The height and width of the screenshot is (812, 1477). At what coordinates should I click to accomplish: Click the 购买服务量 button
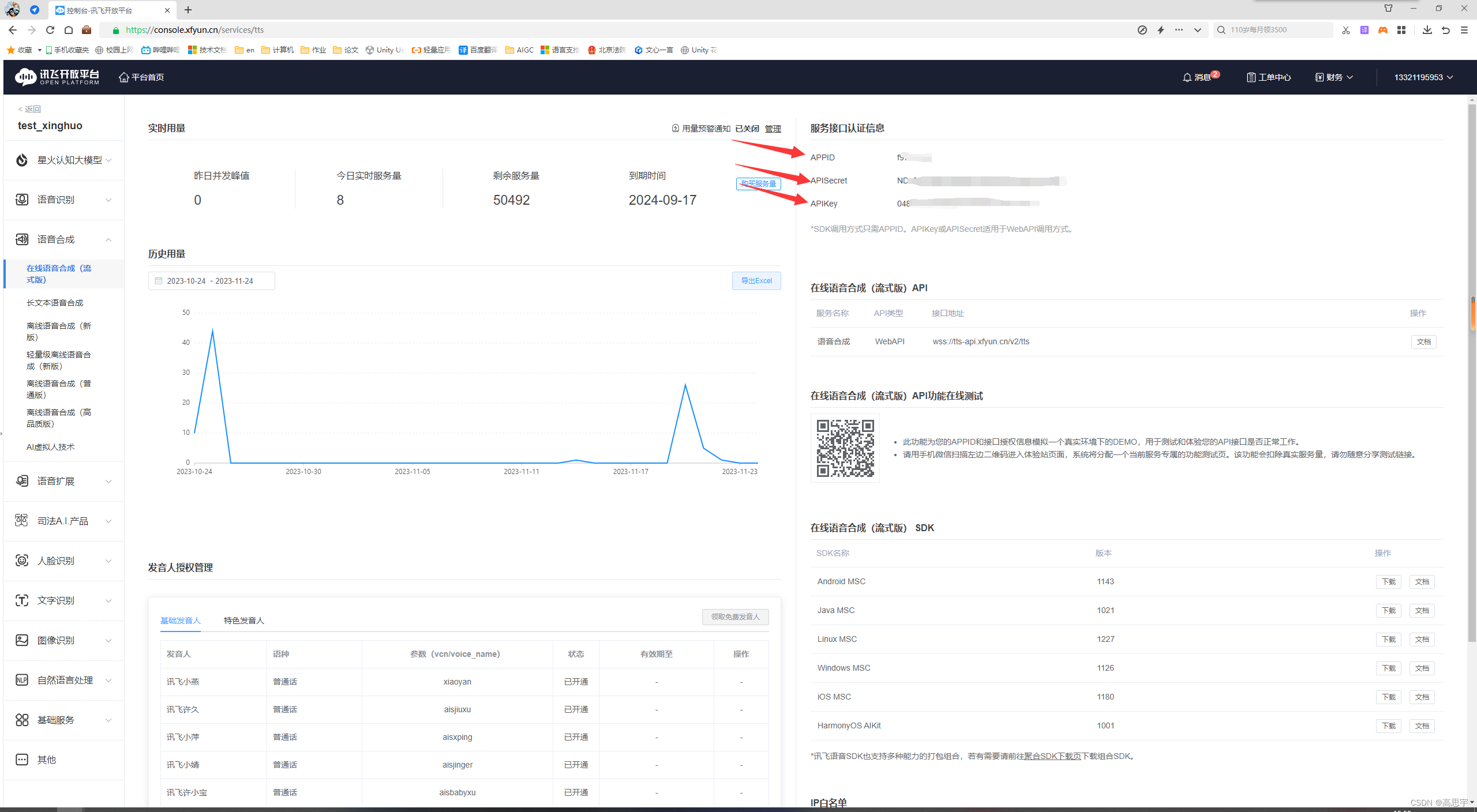(758, 184)
